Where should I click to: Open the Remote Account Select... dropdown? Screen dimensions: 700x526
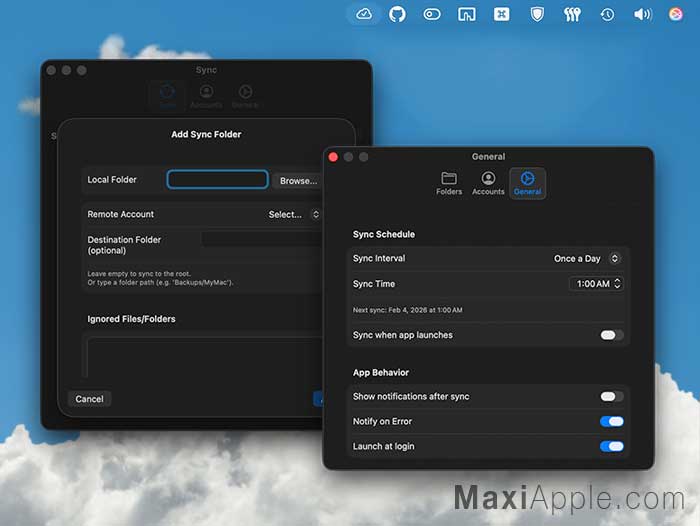pyautogui.click(x=294, y=214)
